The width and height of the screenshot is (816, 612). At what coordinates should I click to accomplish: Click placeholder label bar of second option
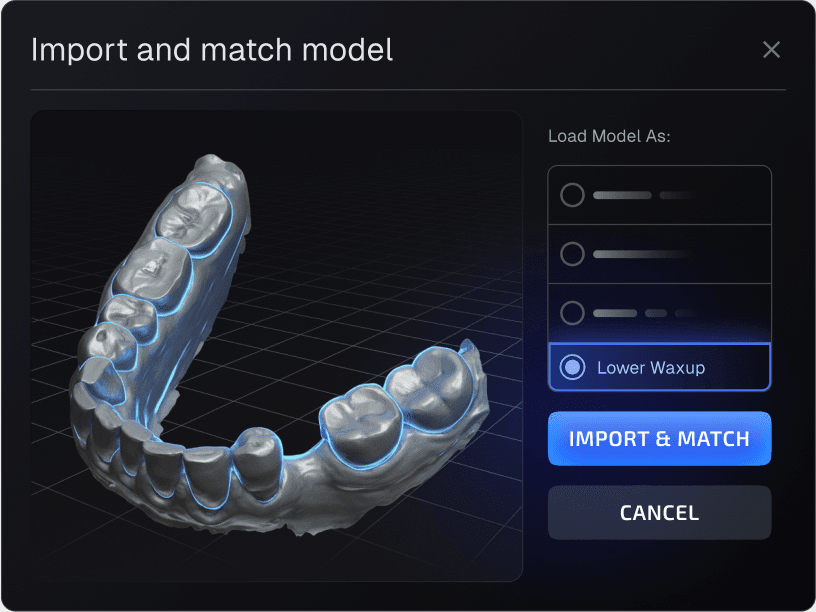tap(643, 254)
